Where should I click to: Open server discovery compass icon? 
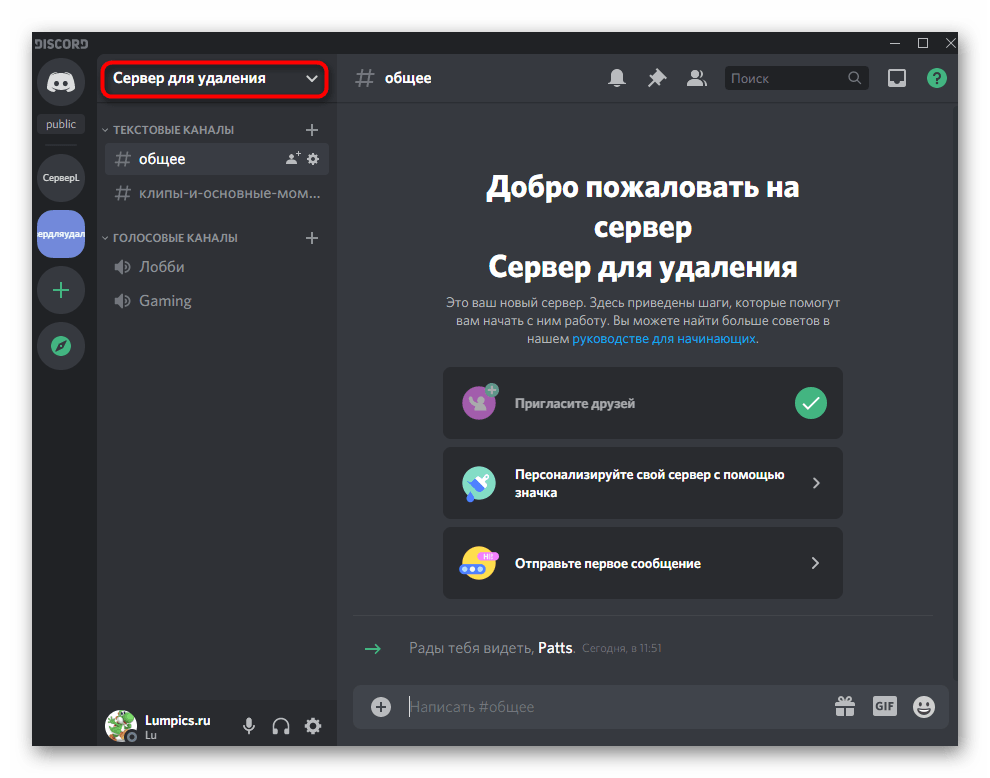coord(61,346)
